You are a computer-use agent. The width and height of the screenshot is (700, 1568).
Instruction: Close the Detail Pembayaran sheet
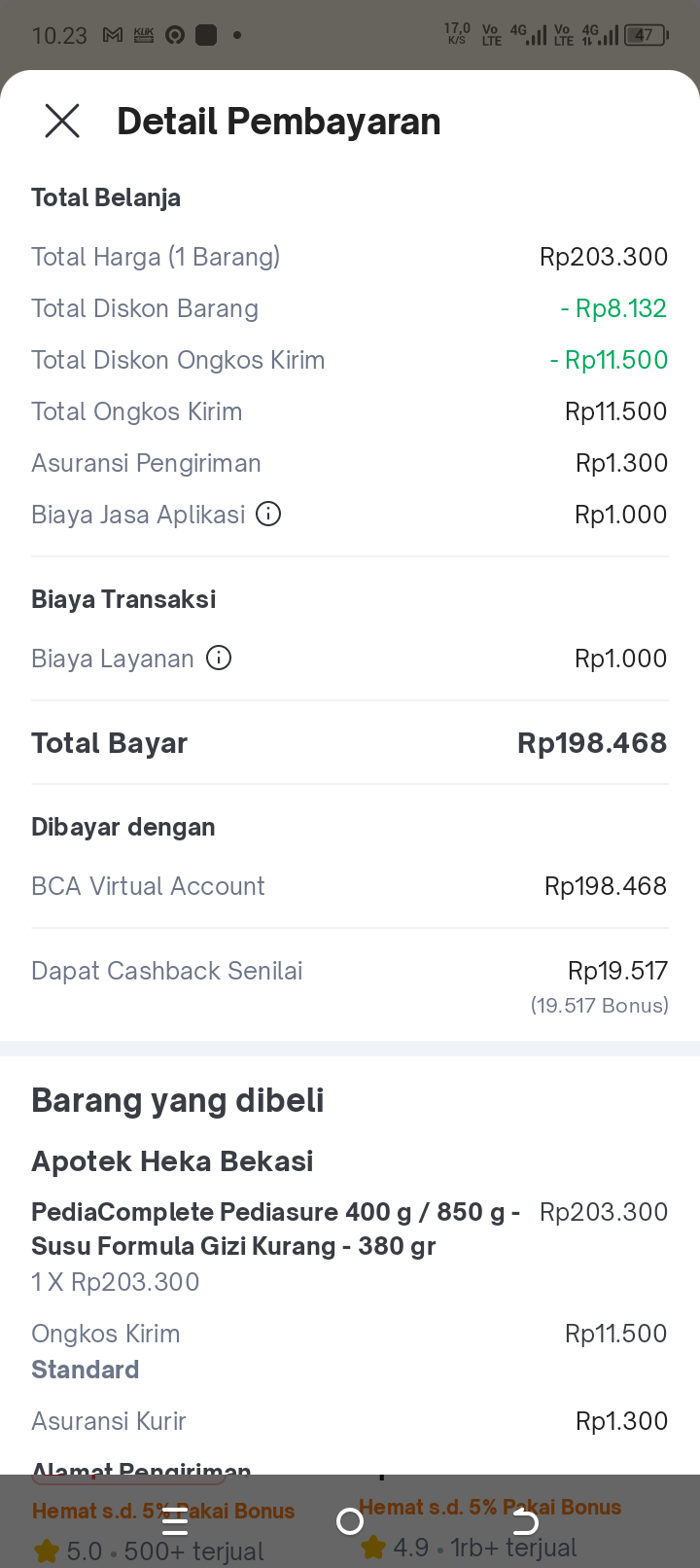click(x=62, y=122)
